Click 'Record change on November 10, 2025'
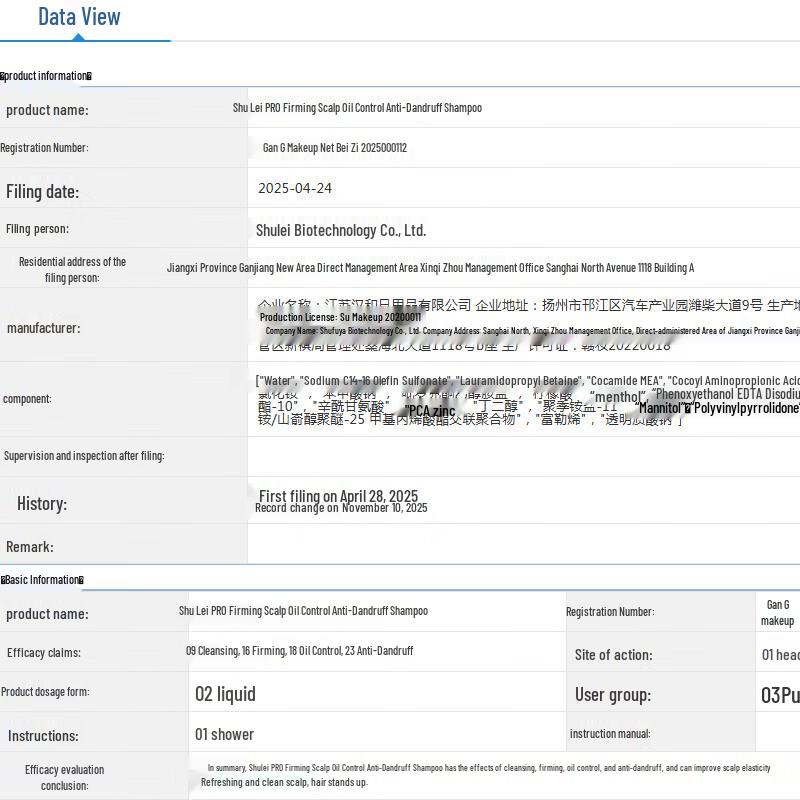The image size is (800, 800). click(x=341, y=508)
